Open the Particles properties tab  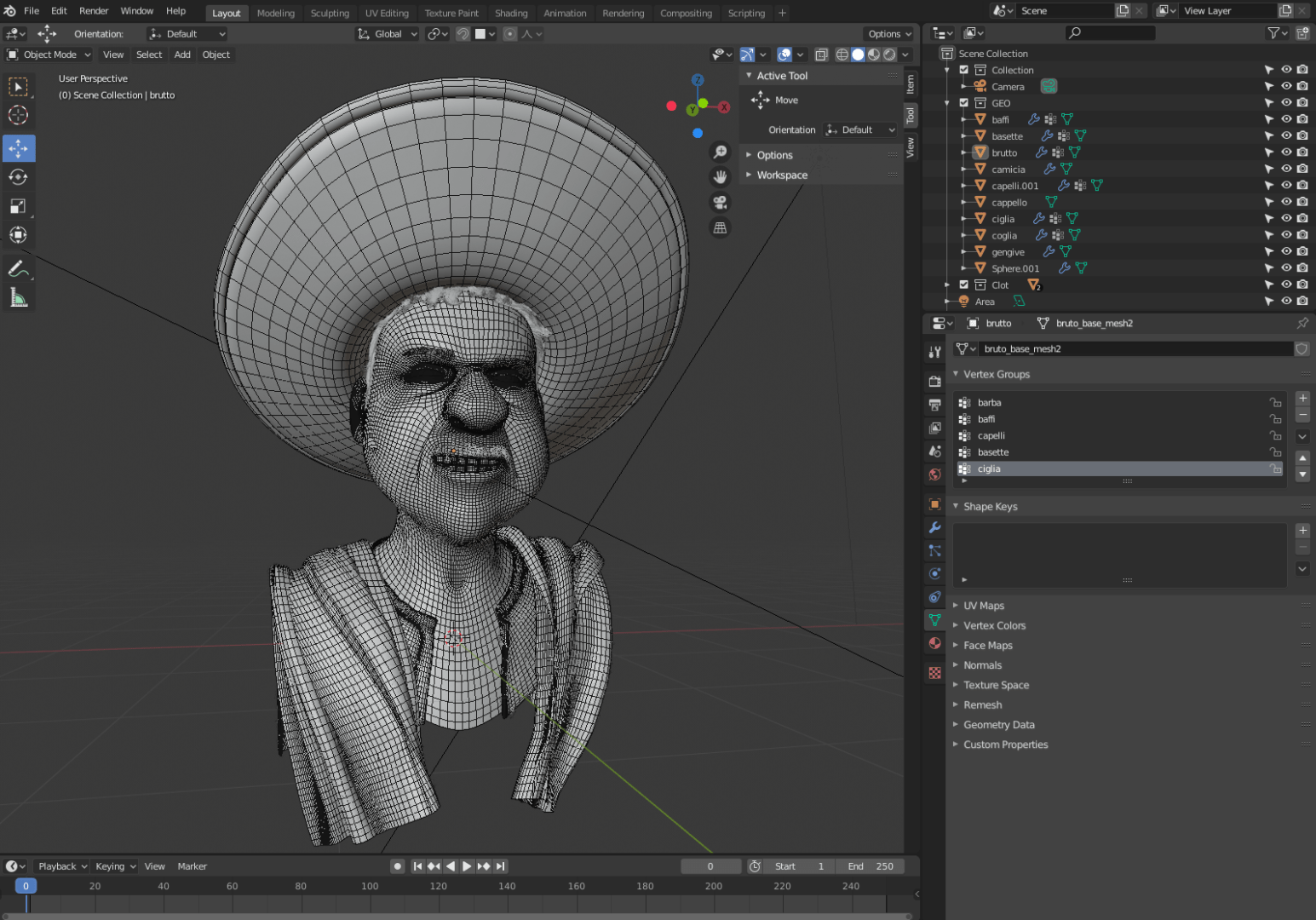pyautogui.click(x=934, y=550)
